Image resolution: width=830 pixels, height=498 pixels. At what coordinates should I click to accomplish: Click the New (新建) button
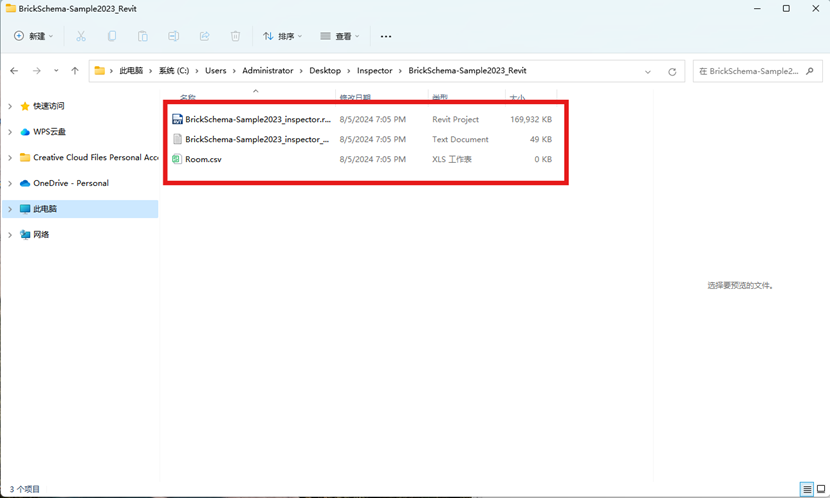click(x=33, y=36)
